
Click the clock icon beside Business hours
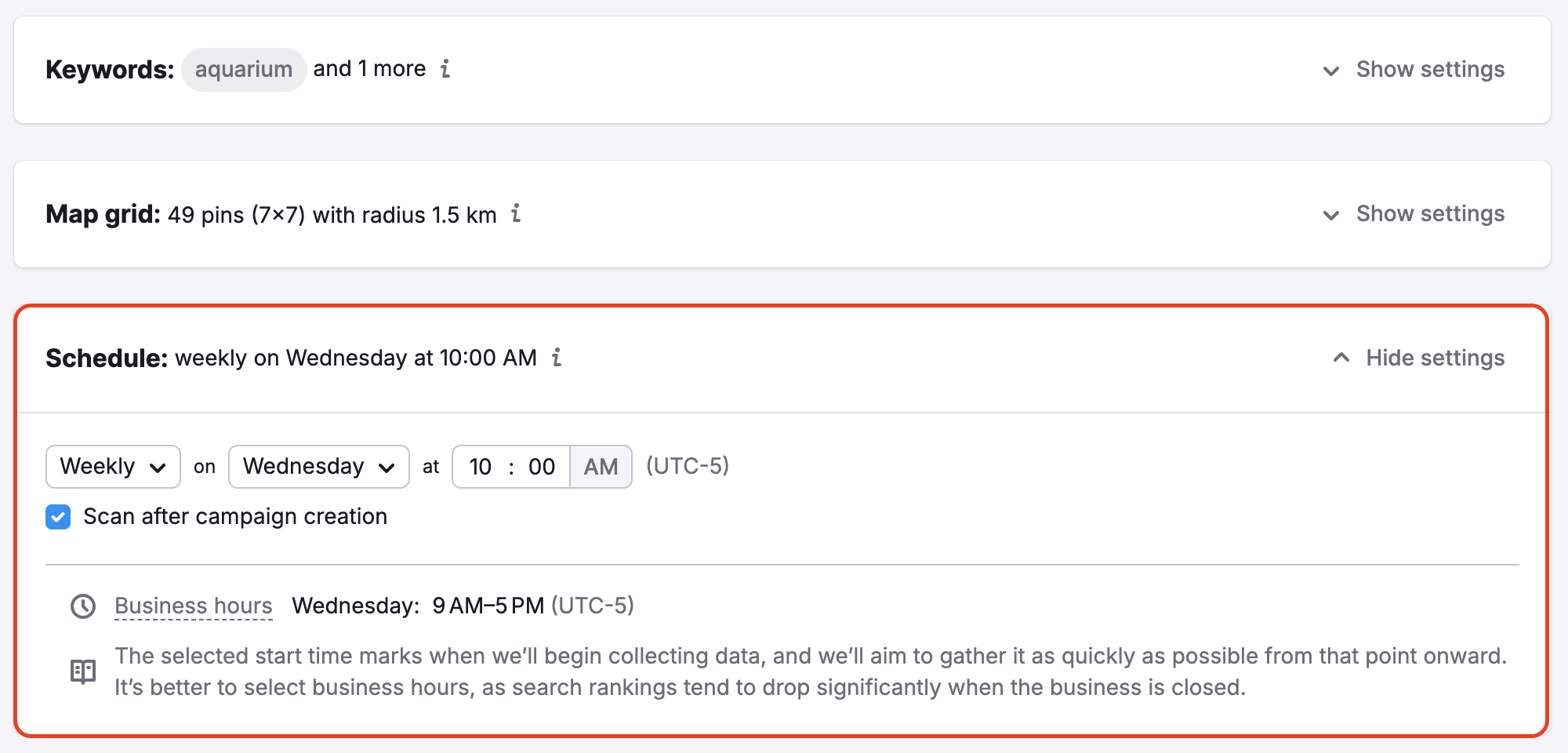click(x=82, y=606)
